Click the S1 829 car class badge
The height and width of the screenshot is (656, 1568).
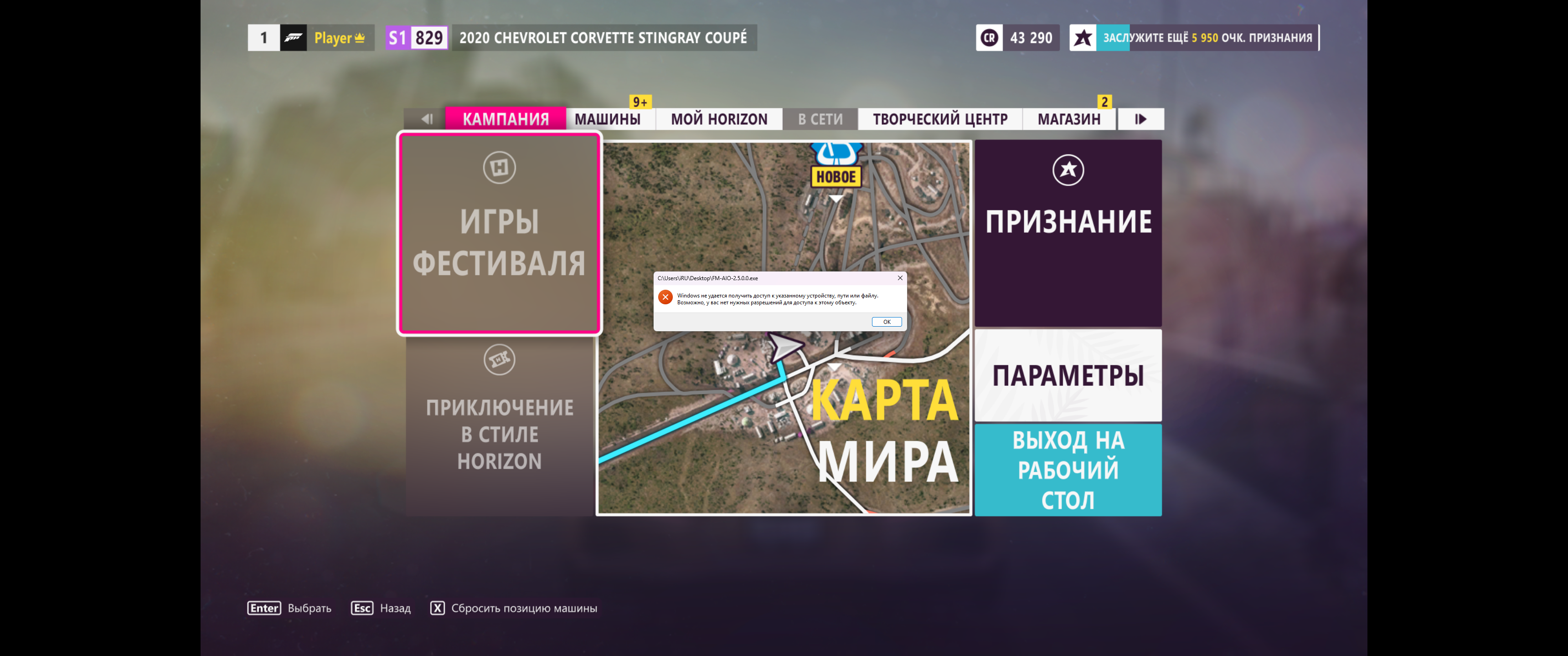click(x=417, y=38)
